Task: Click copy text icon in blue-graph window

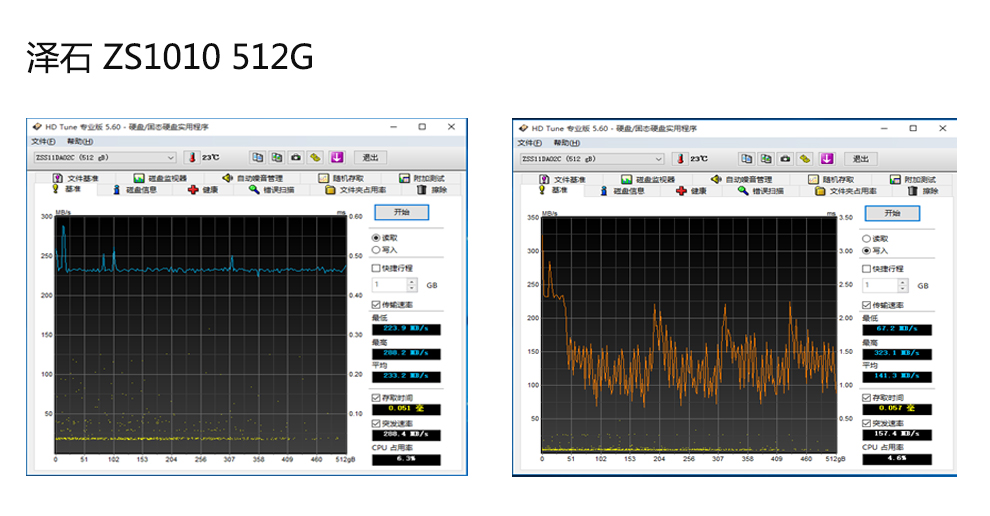Action: [x=257, y=157]
